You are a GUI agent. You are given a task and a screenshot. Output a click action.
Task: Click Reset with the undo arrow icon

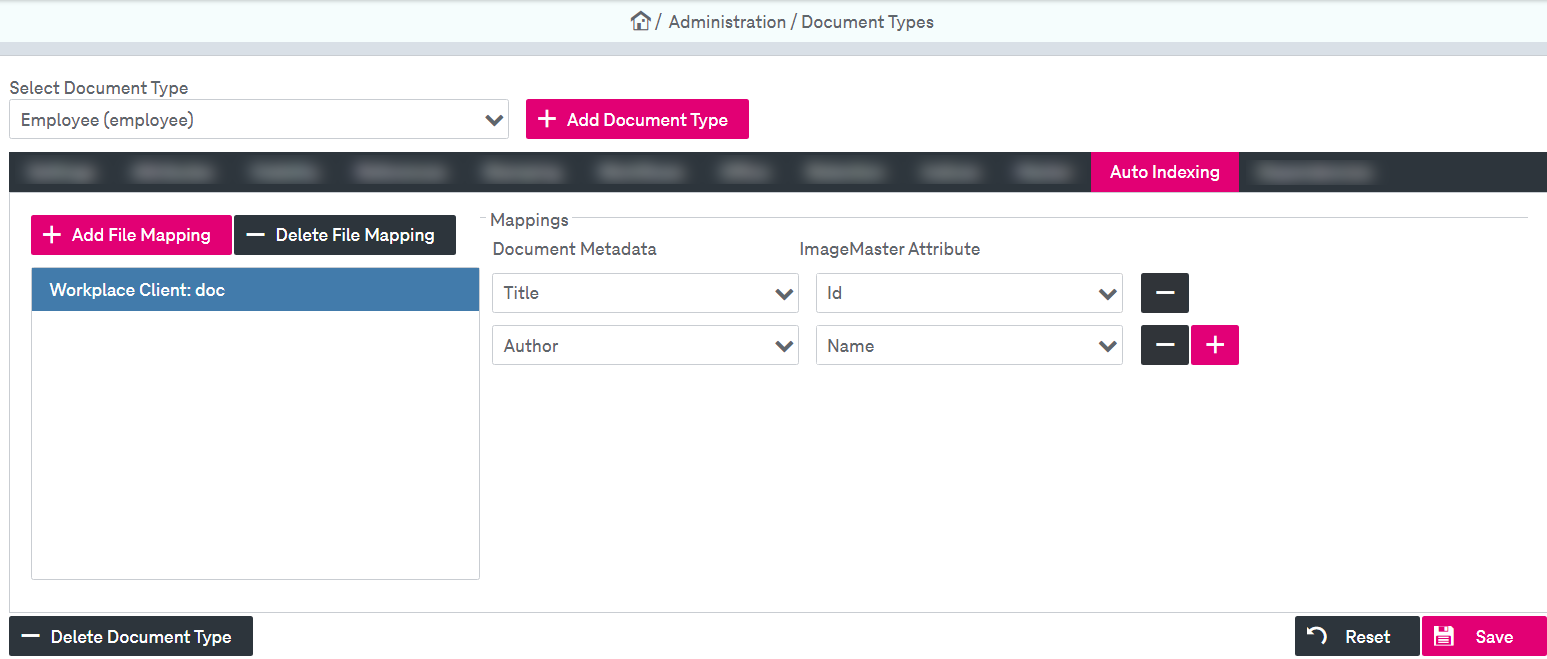(x=1356, y=636)
